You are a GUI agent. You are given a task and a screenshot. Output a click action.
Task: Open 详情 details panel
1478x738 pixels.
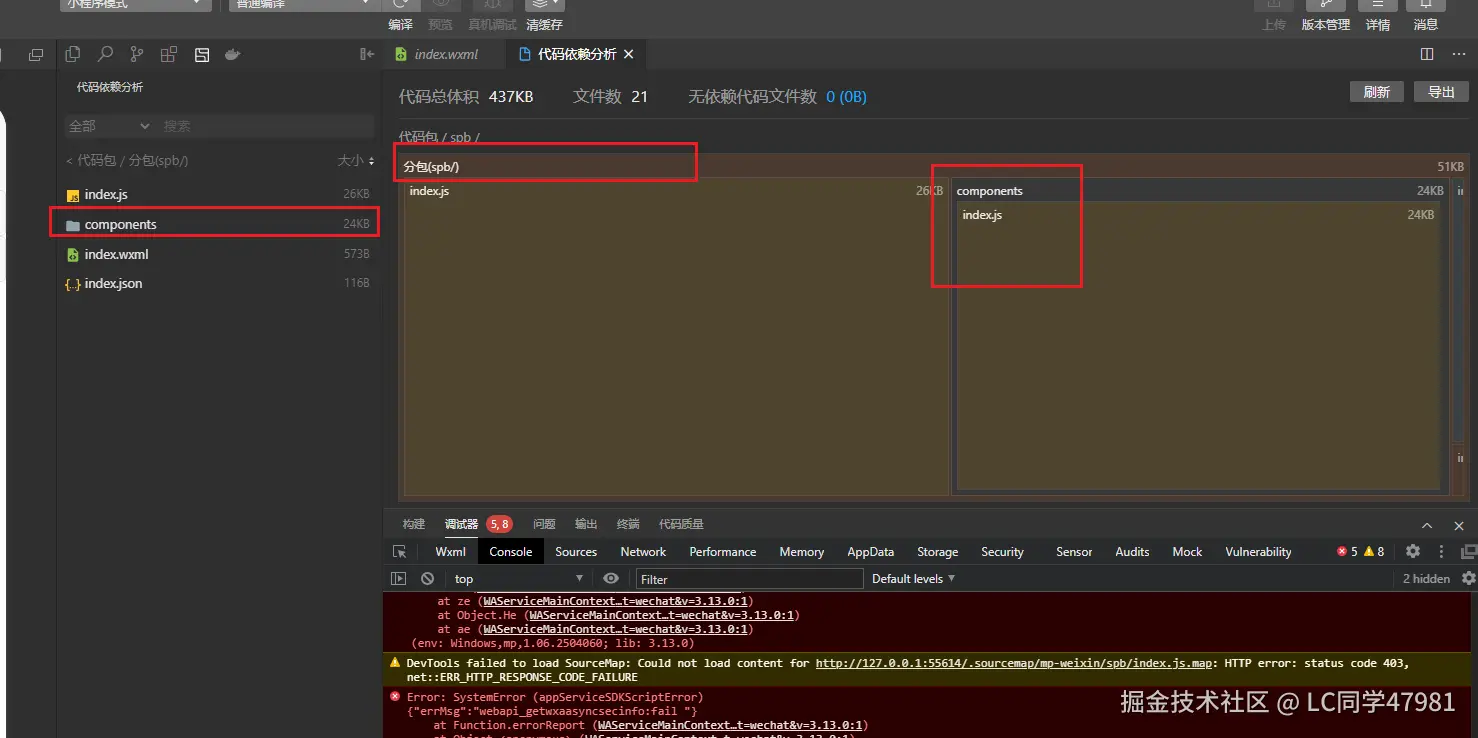(1378, 24)
